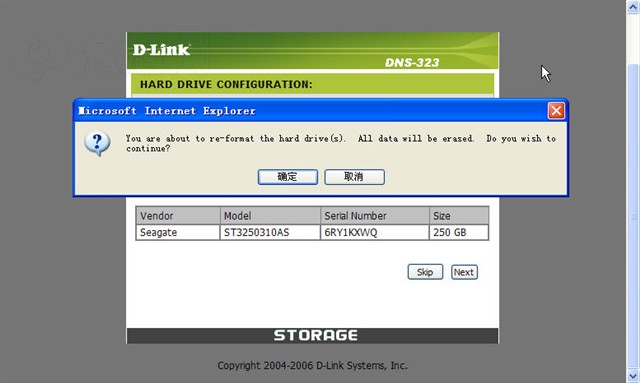Click the scrollbar down arrow

(x=633, y=375)
